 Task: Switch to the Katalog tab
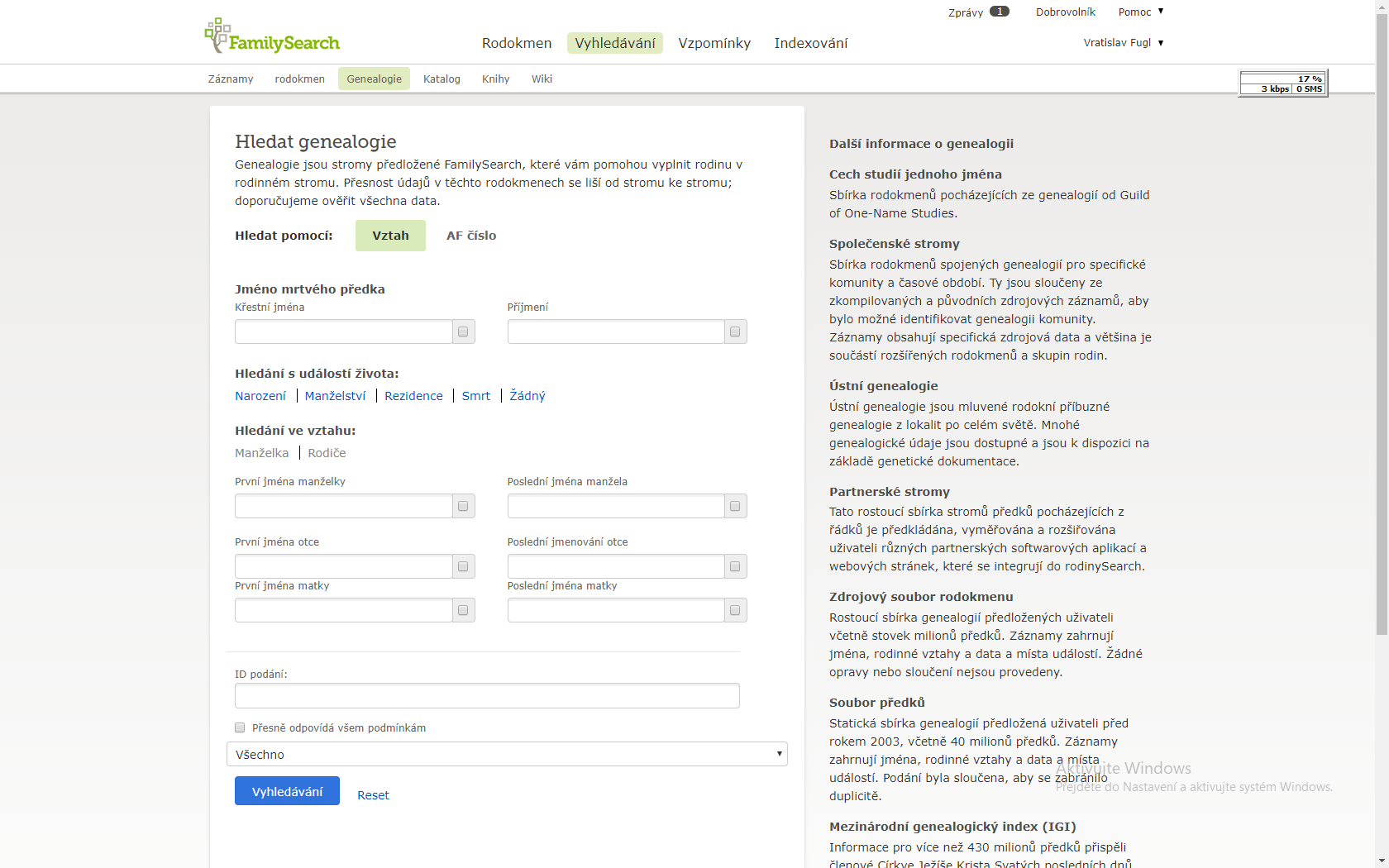[442, 79]
